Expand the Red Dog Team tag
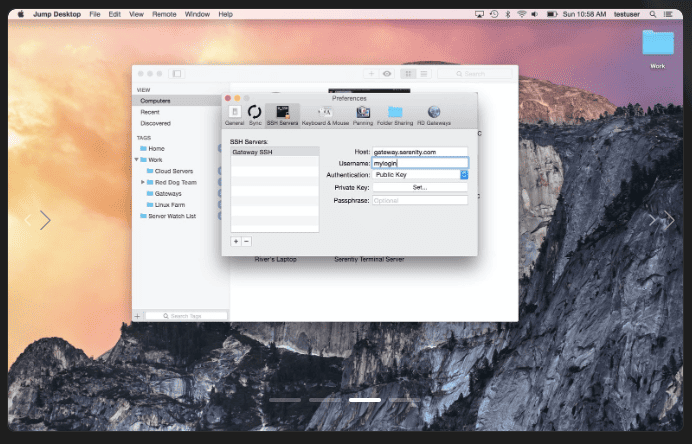The width and height of the screenshot is (692, 444). pos(143,182)
